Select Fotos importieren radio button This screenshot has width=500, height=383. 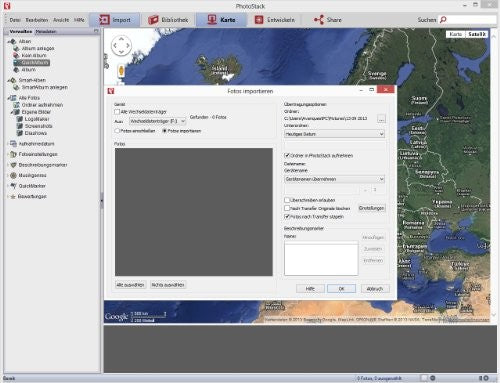pos(164,131)
